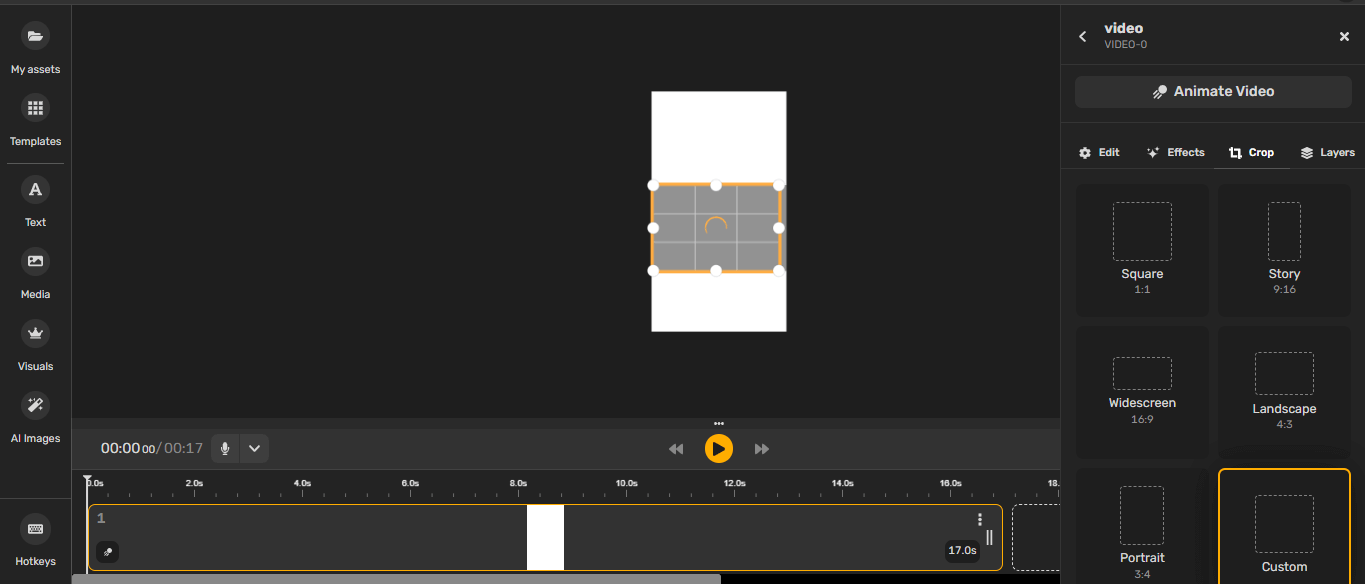This screenshot has height=584, width=1365.
Task: Open the My assets panel
Action: point(35,45)
